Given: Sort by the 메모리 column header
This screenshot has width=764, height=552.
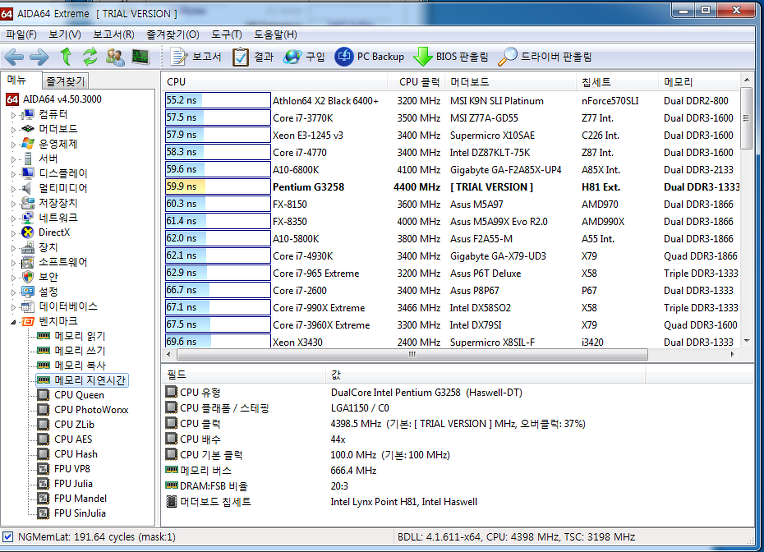Looking at the screenshot, I should click(x=699, y=82).
